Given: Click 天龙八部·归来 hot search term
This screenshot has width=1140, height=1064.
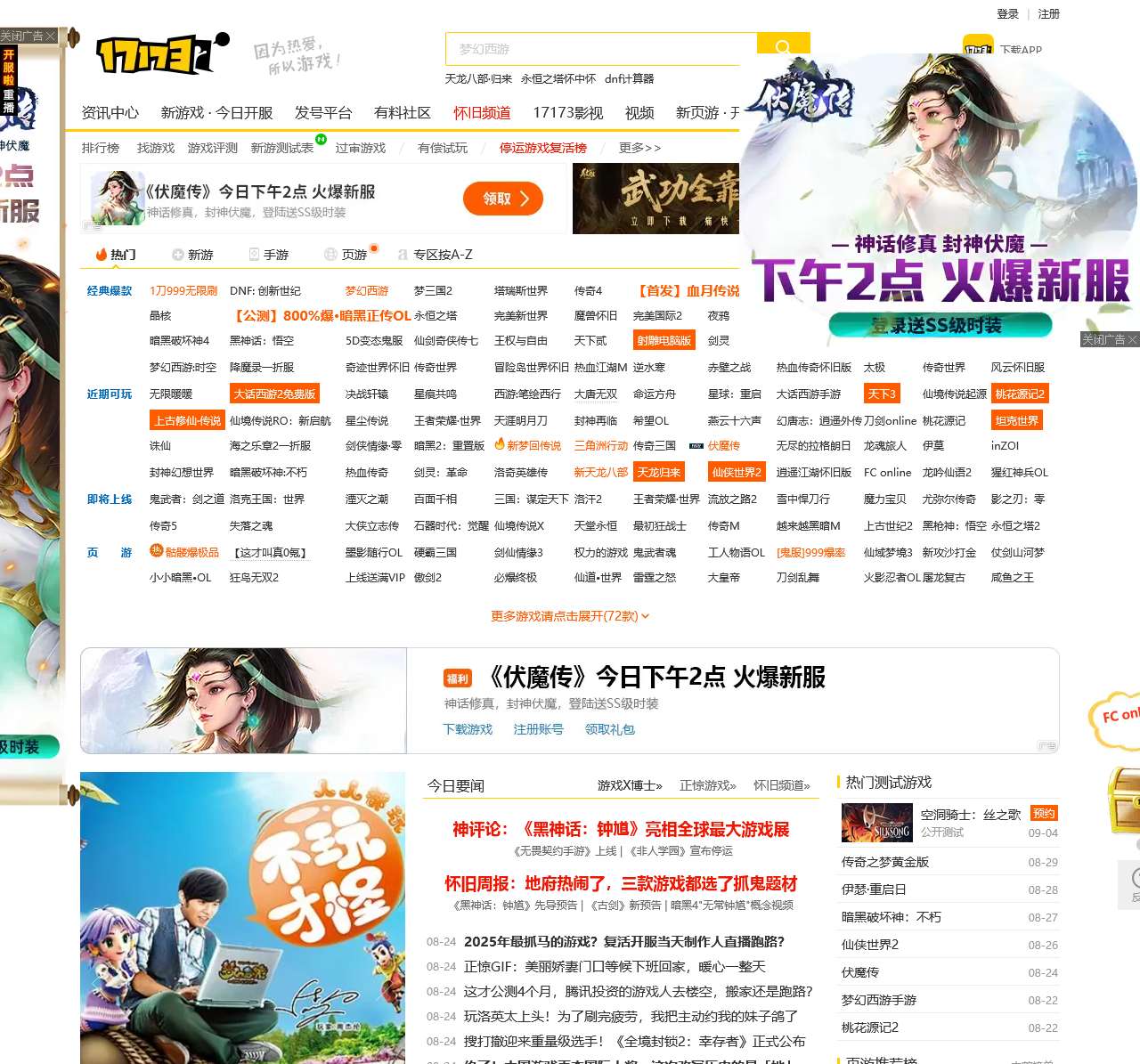Looking at the screenshot, I should coord(478,79).
